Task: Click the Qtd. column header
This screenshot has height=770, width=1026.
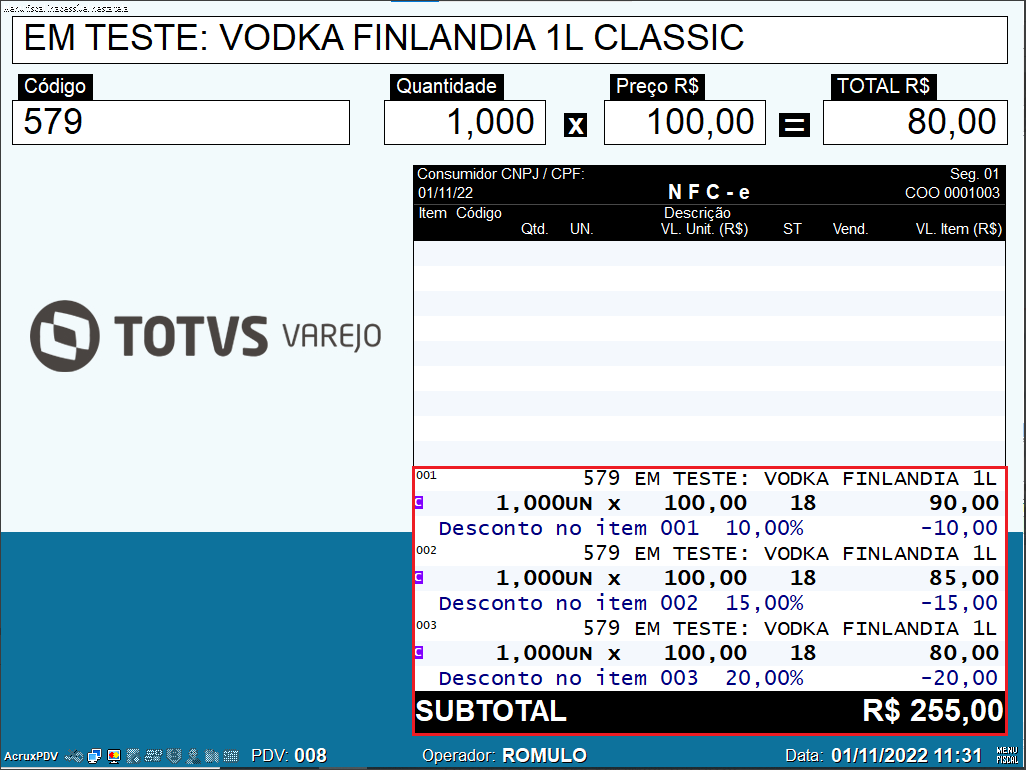Action: (535, 229)
